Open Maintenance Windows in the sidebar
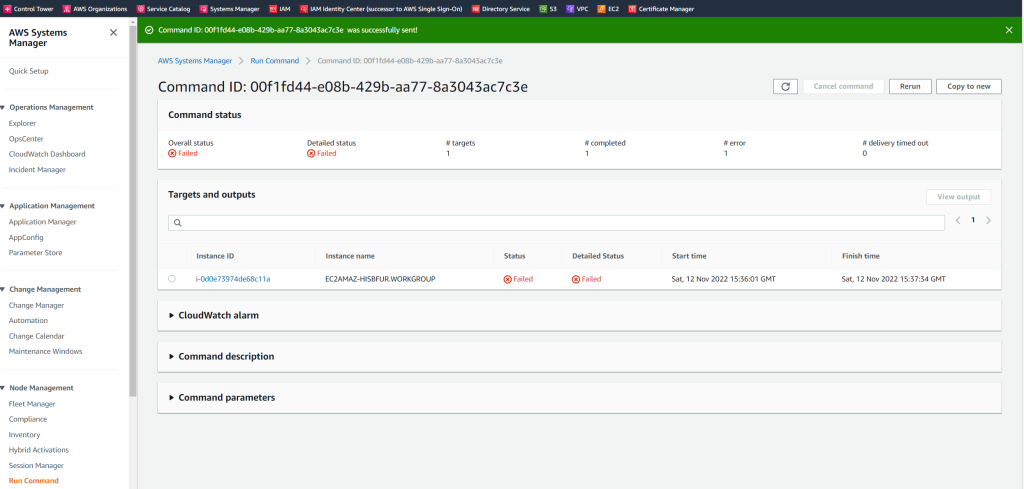Image resolution: width=1024 pixels, height=489 pixels. click(x=46, y=351)
